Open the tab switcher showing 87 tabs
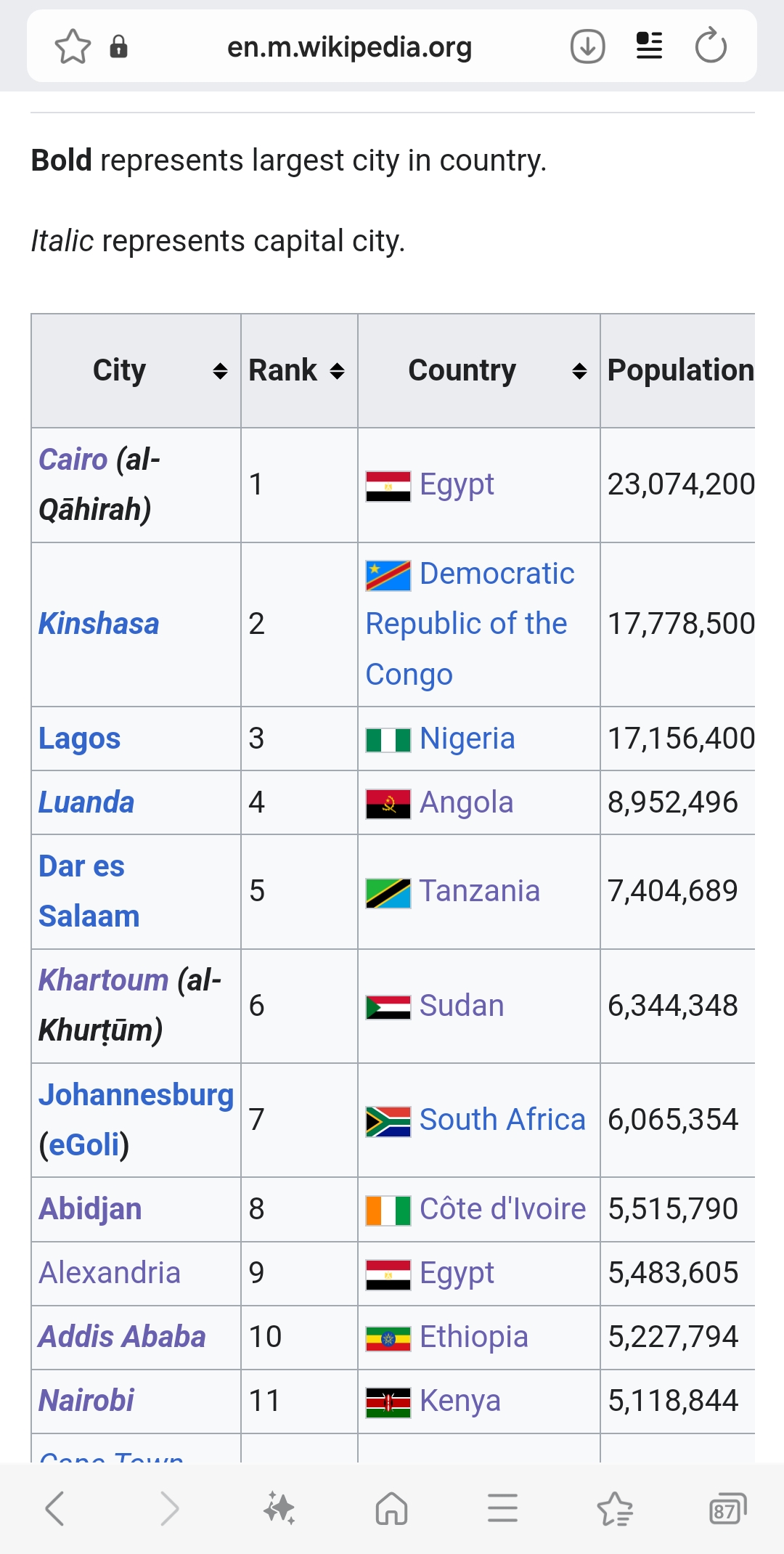The height and width of the screenshot is (1554, 784). [727, 1508]
